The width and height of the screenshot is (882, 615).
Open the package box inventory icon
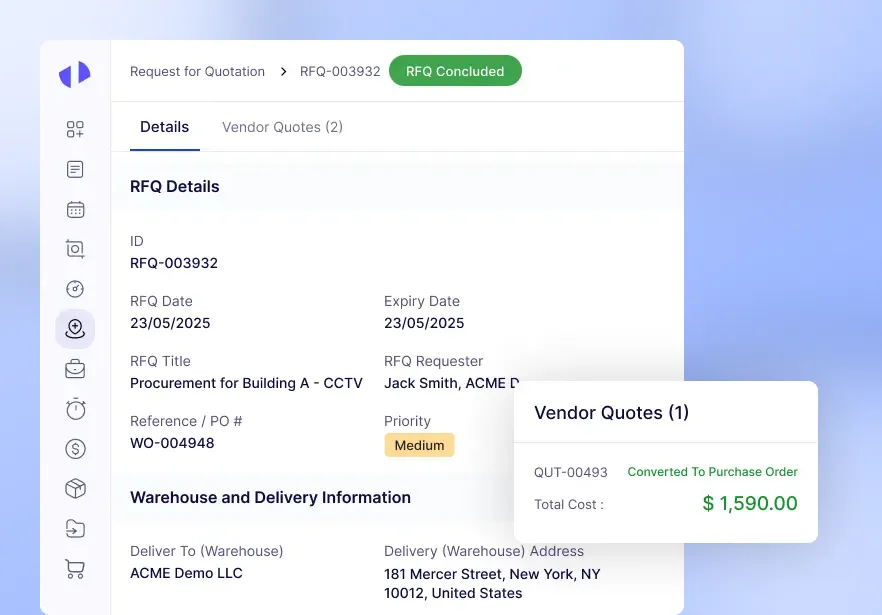(75, 488)
